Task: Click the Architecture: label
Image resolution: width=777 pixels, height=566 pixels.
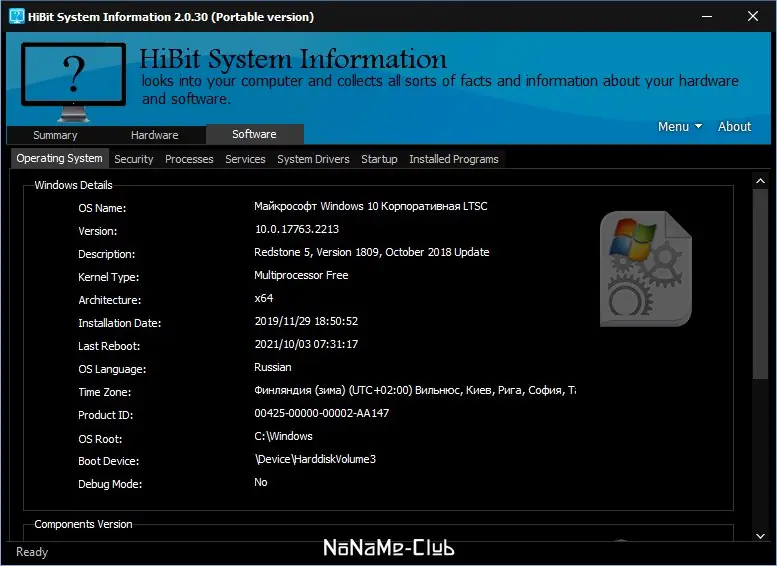Action: point(110,300)
